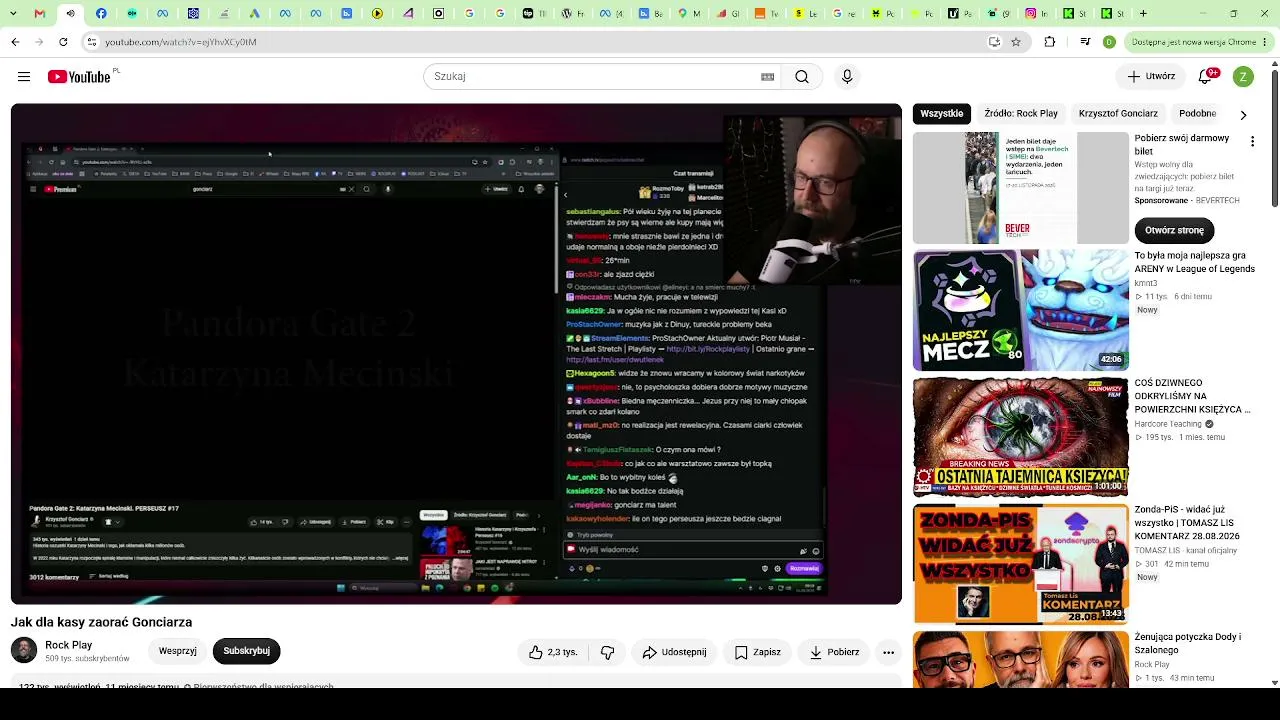Open the Chrome profile avatar in toolbar
The height and width of the screenshot is (720, 1280).
click(x=1109, y=42)
